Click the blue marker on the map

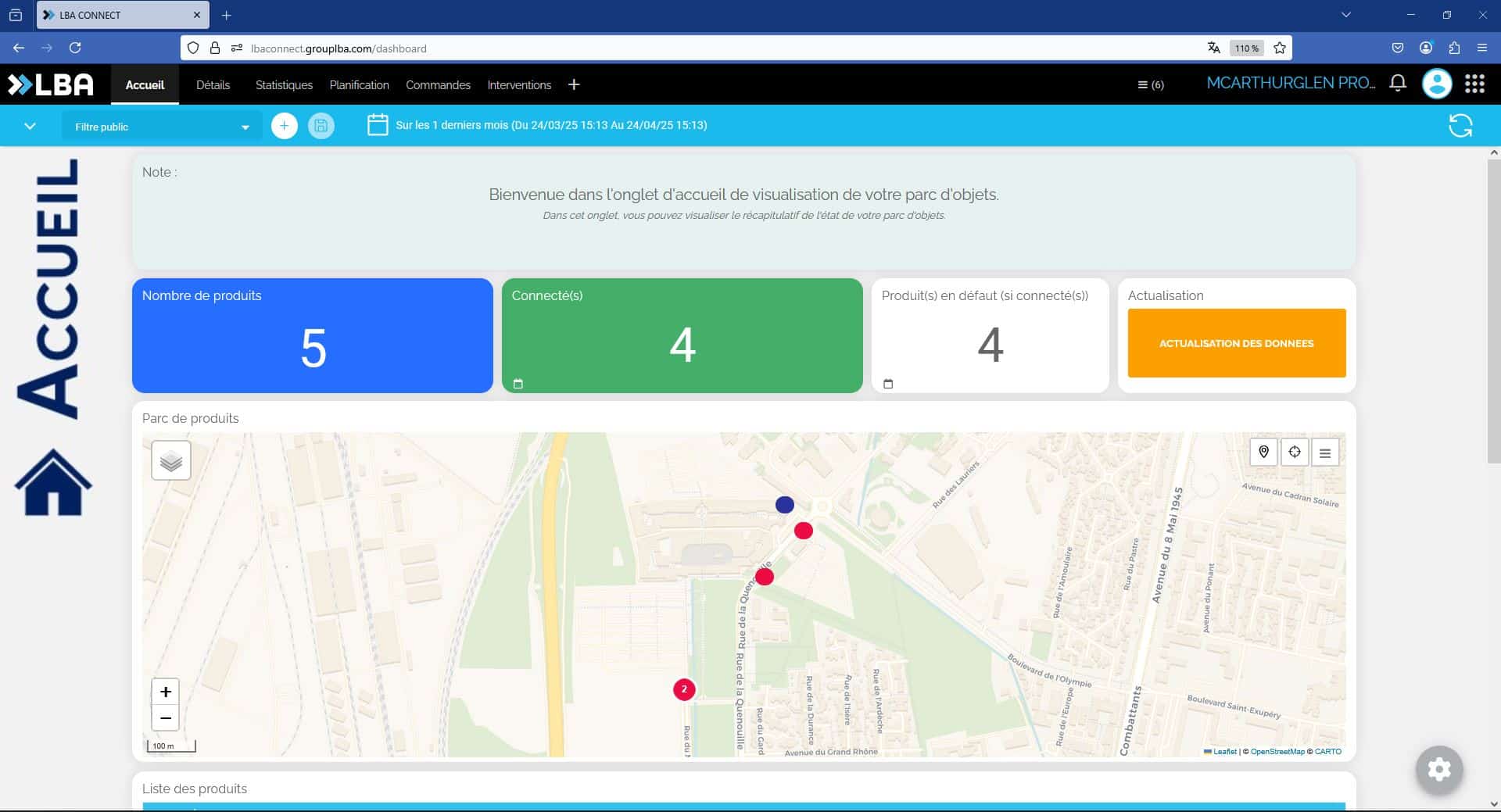pyautogui.click(x=784, y=505)
